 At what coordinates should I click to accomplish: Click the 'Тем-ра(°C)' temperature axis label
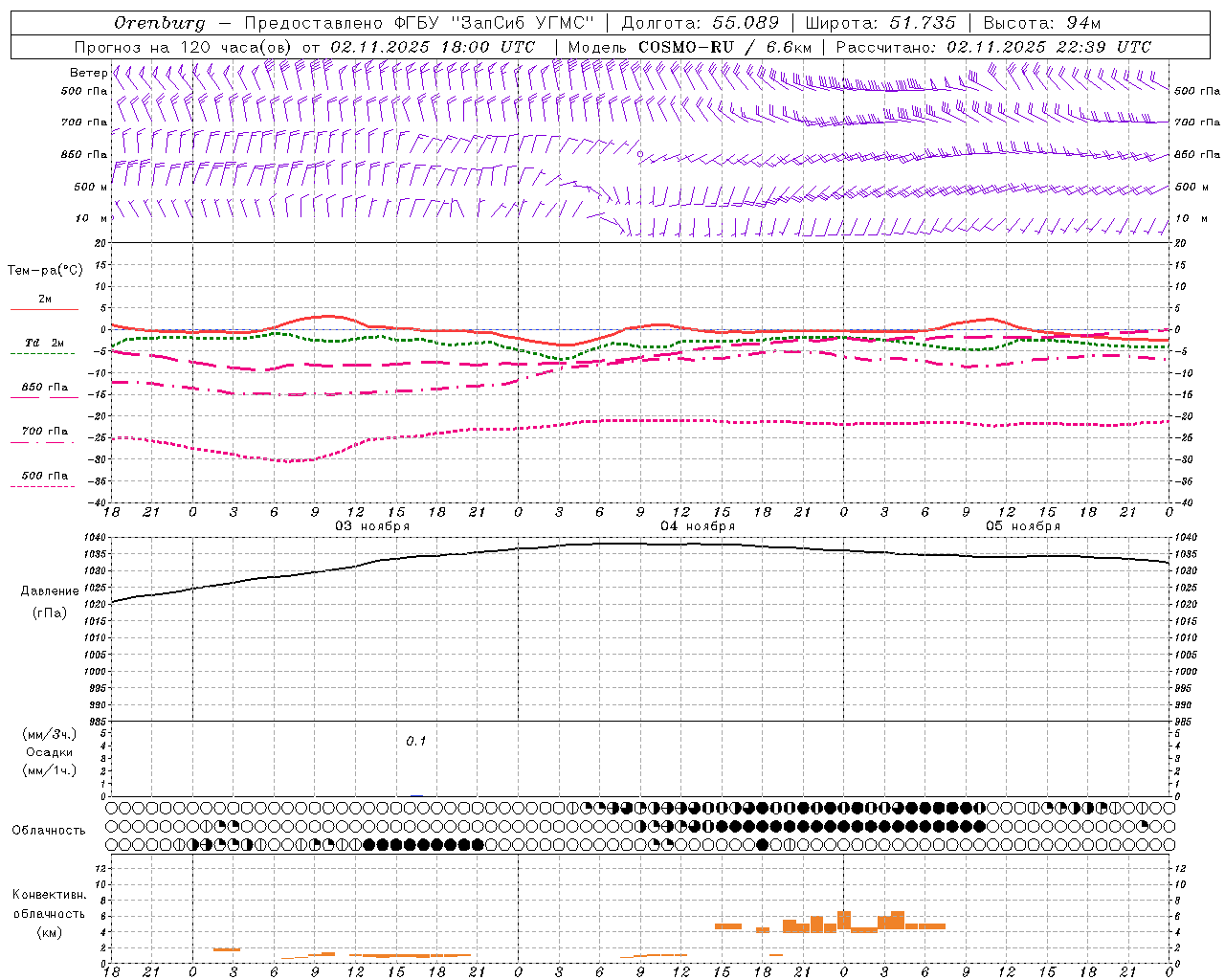coord(45,271)
